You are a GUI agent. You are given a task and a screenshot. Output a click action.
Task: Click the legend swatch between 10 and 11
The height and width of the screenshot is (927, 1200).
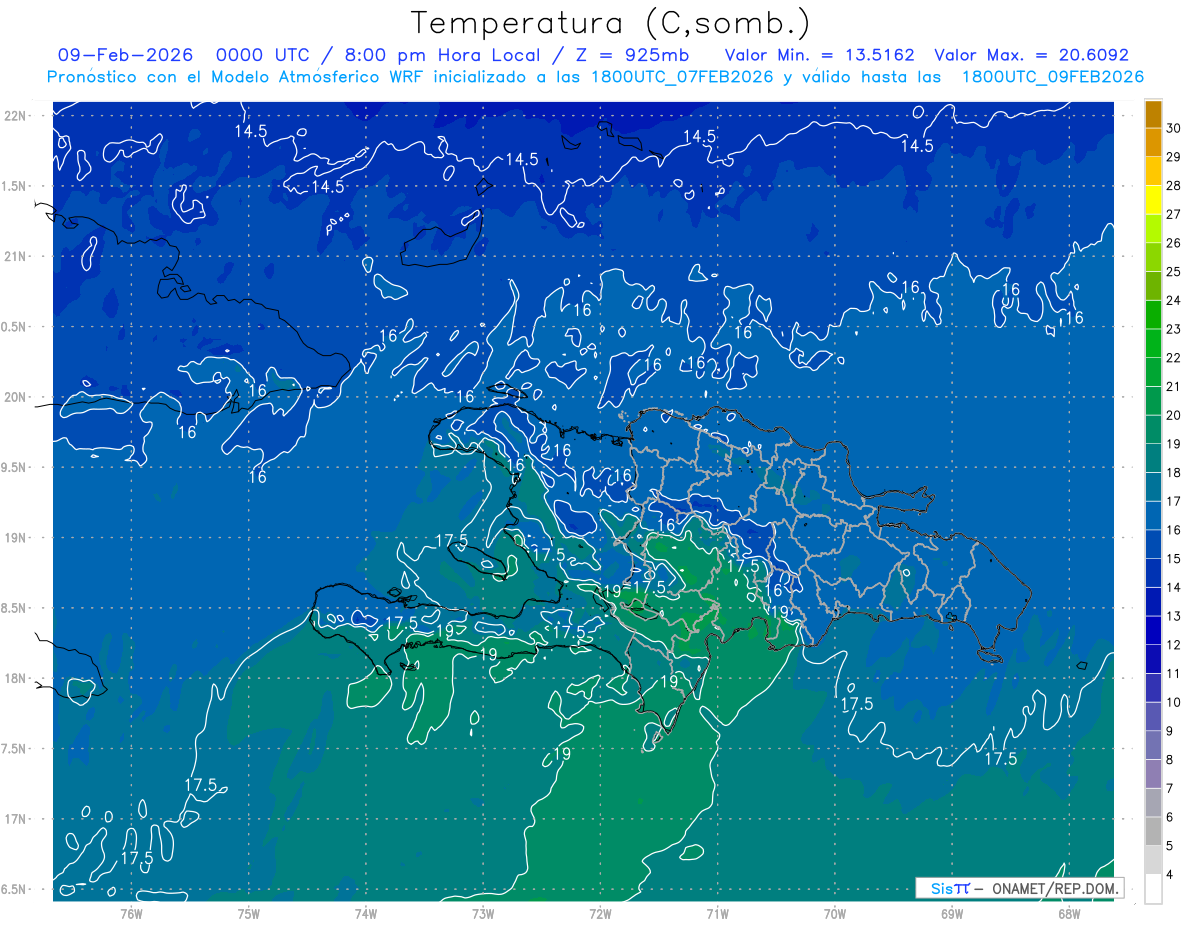click(1153, 687)
